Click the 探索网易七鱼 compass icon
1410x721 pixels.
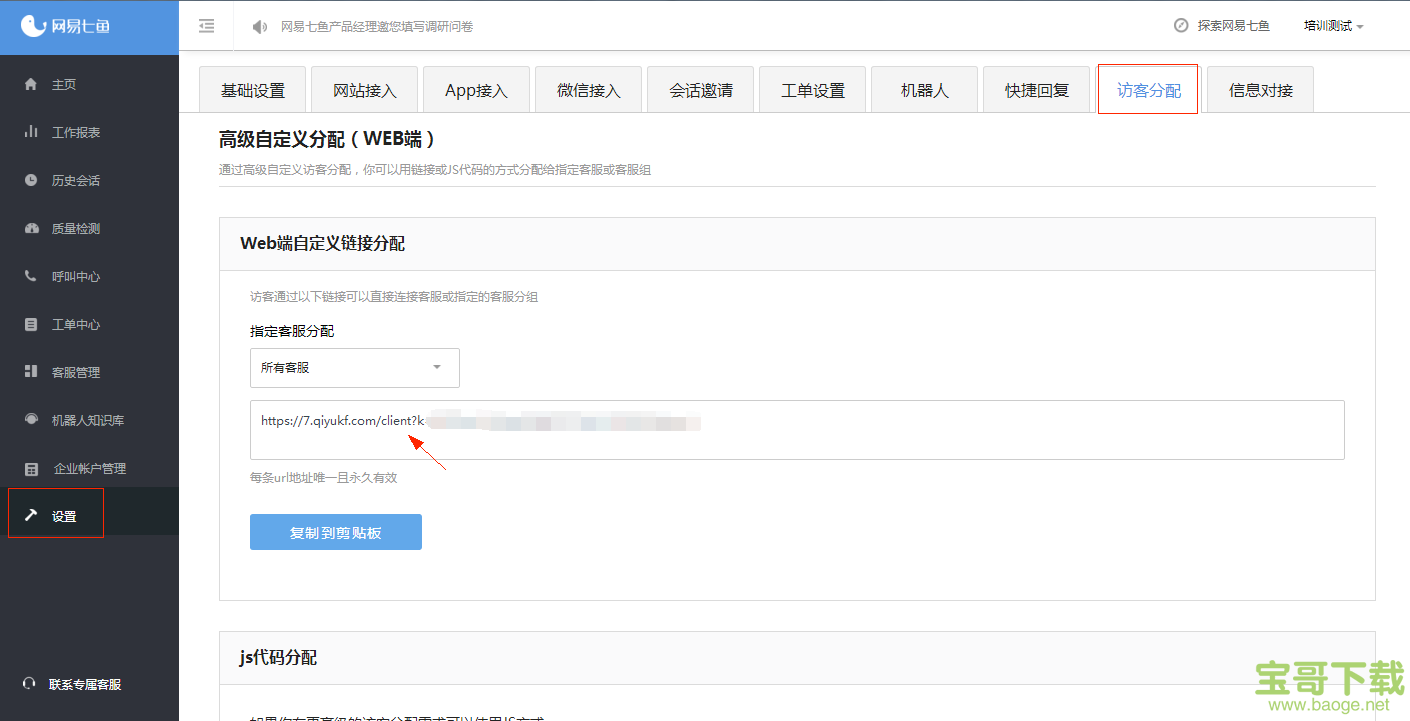(1181, 26)
